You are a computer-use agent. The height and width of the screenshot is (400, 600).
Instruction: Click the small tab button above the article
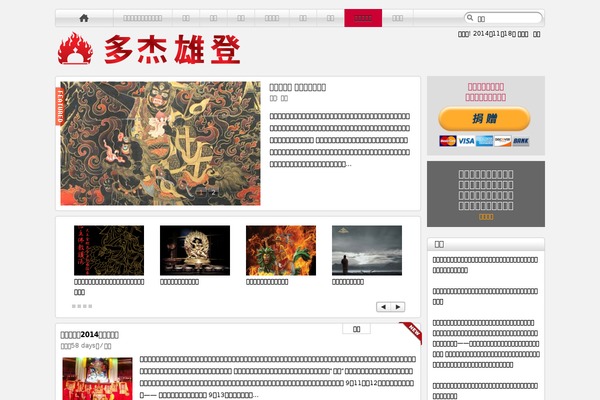tap(356, 329)
